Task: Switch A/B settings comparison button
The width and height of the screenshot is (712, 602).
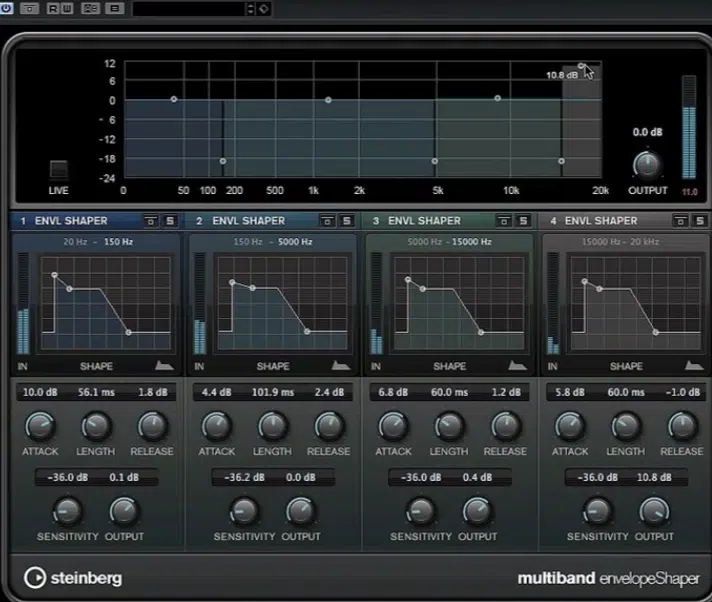Action: pyautogui.click(x=90, y=8)
